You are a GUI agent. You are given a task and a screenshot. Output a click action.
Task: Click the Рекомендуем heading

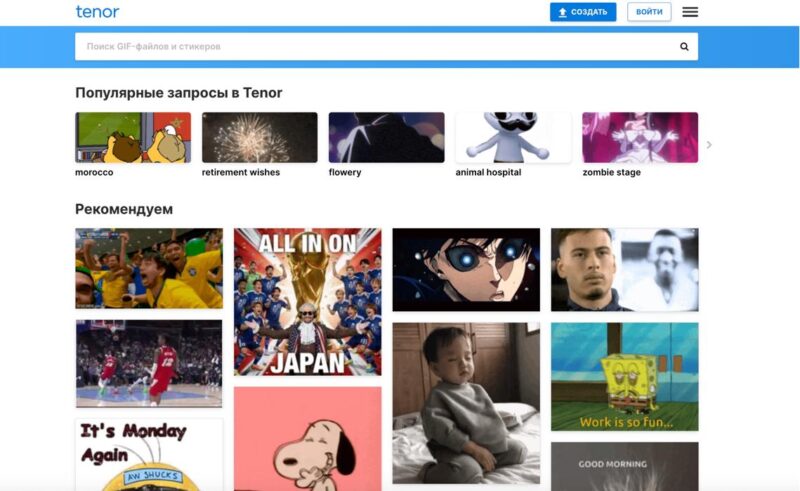pos(124,209)
